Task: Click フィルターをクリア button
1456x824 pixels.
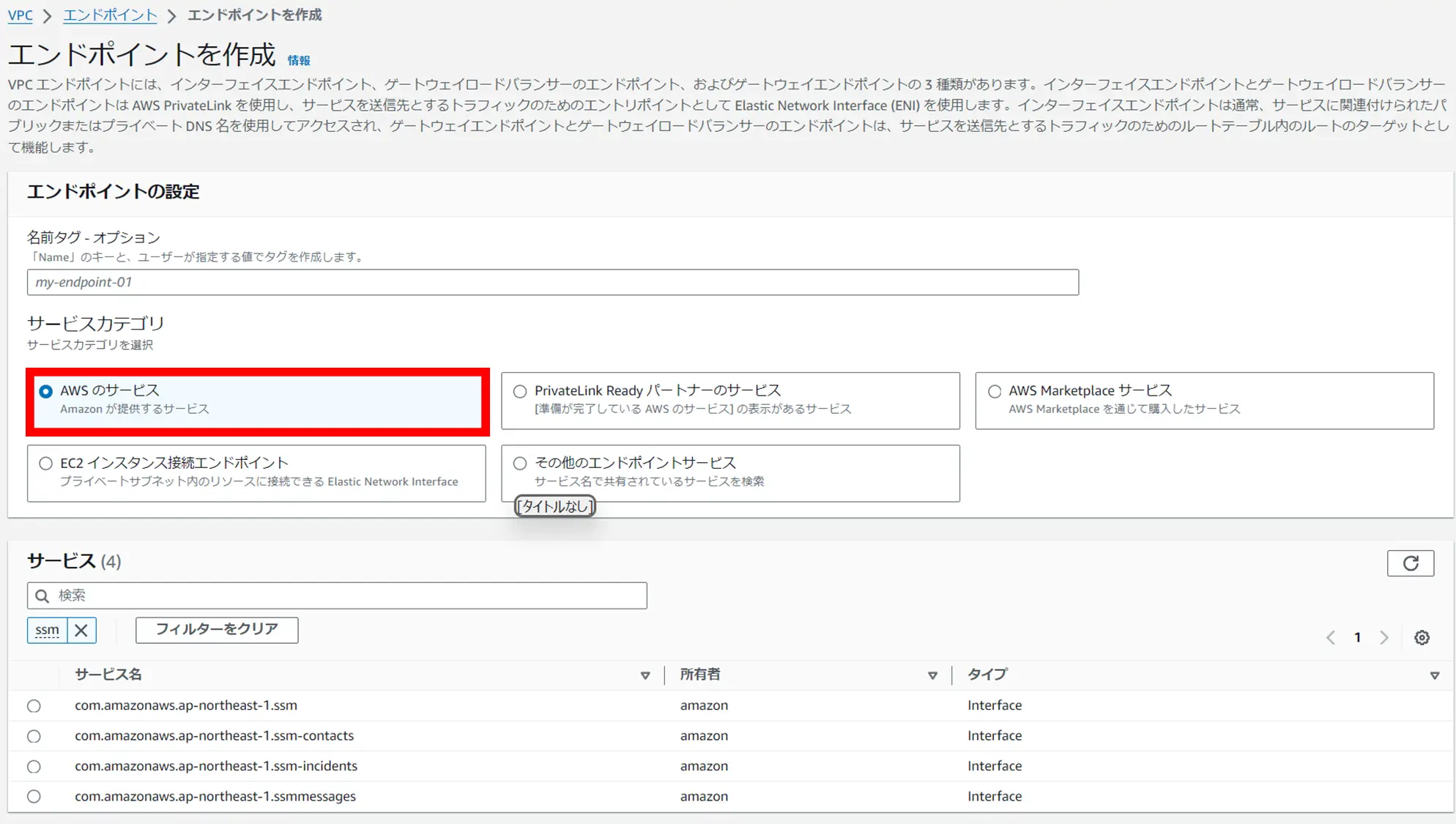Action: click(x=217, y=629)
